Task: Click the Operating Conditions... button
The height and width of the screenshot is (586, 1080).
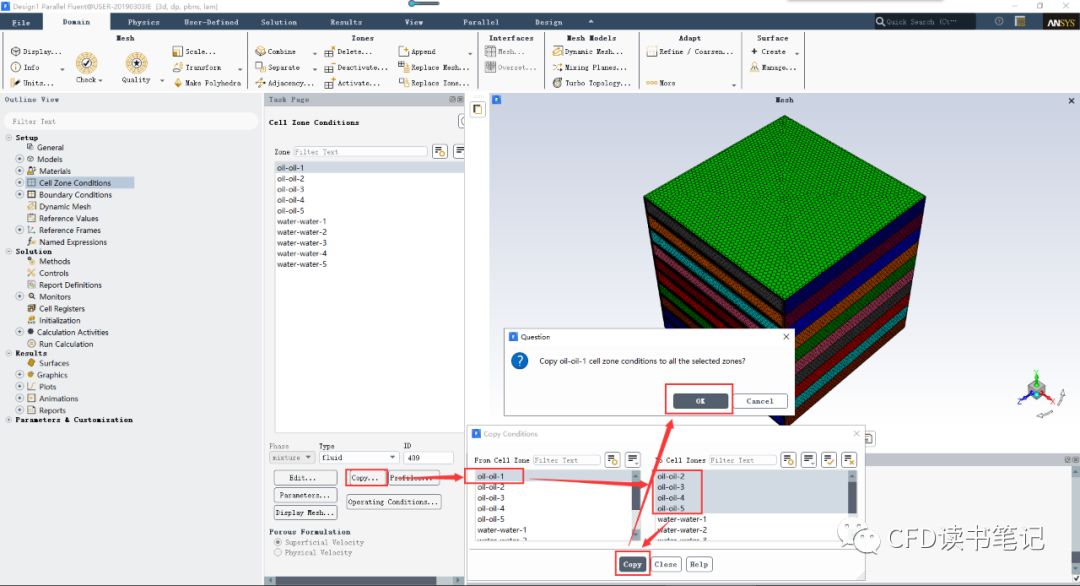Action: (x=393, y=502)
